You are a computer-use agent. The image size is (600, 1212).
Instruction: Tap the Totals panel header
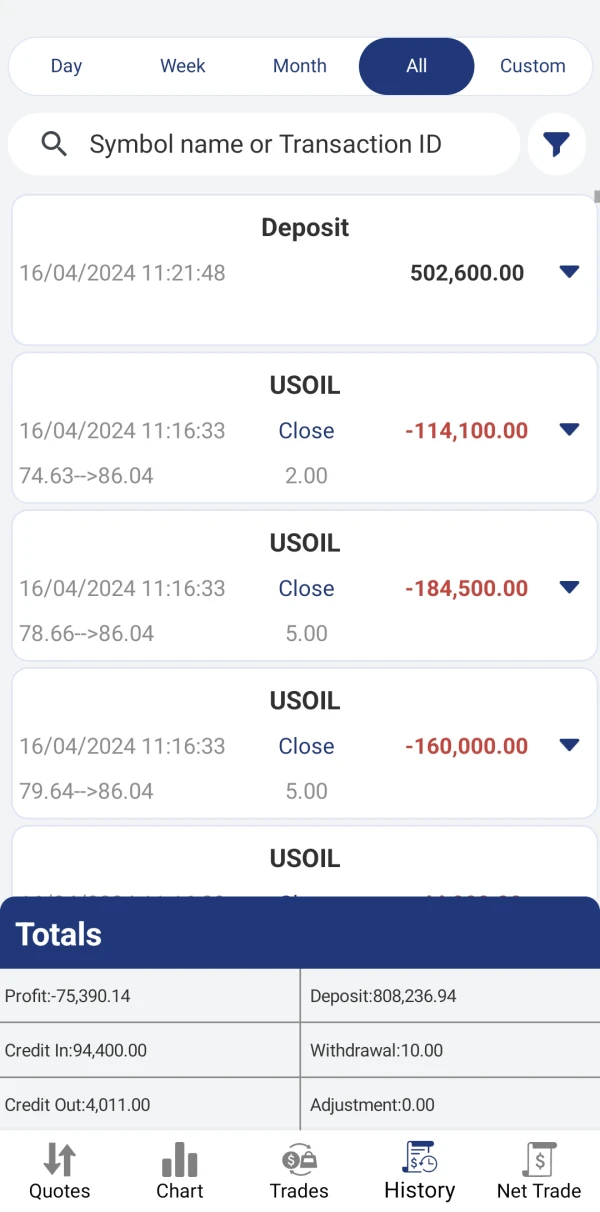click(x=300, y=934)
